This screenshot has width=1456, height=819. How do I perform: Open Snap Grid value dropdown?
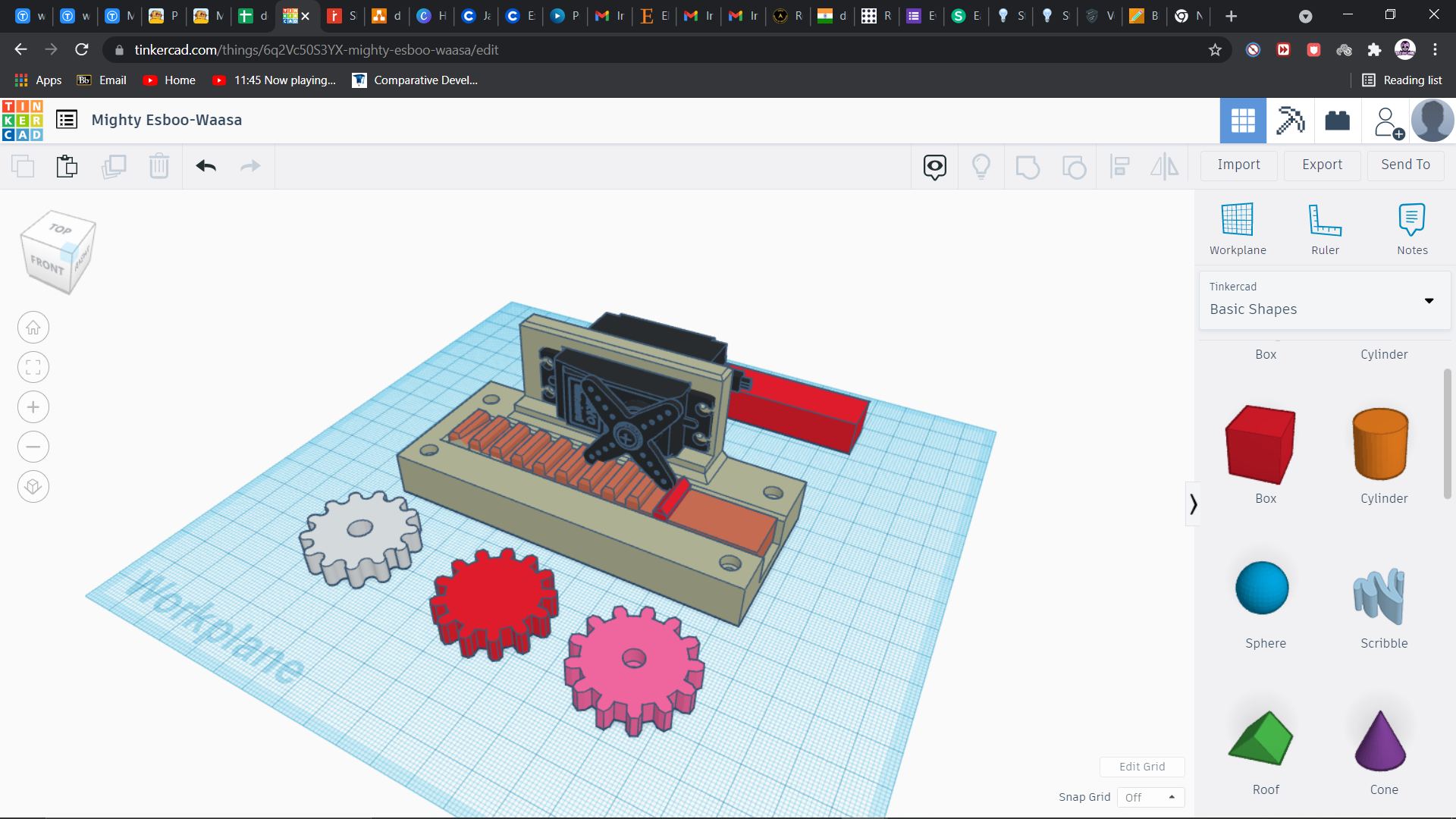pos(1150,797)
